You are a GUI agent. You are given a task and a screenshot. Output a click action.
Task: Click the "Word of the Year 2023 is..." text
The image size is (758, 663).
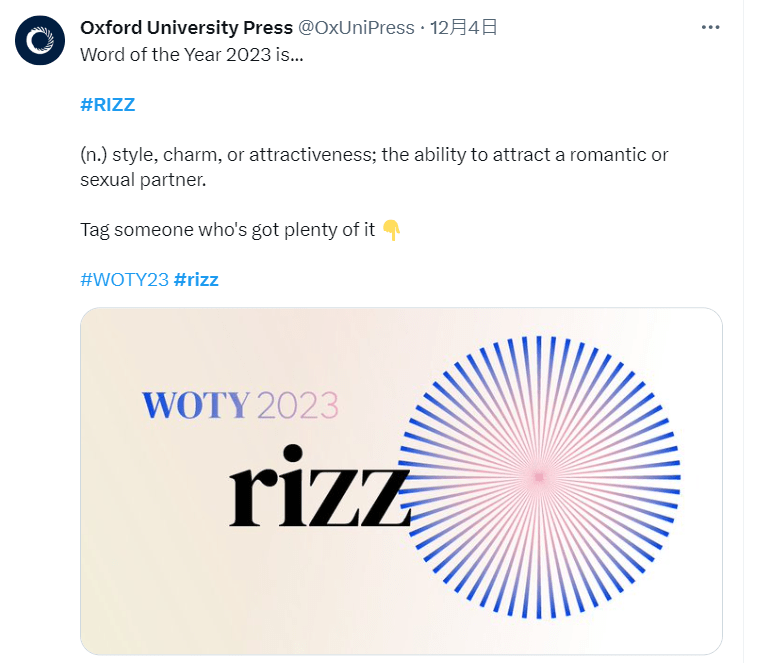point(191,54)
